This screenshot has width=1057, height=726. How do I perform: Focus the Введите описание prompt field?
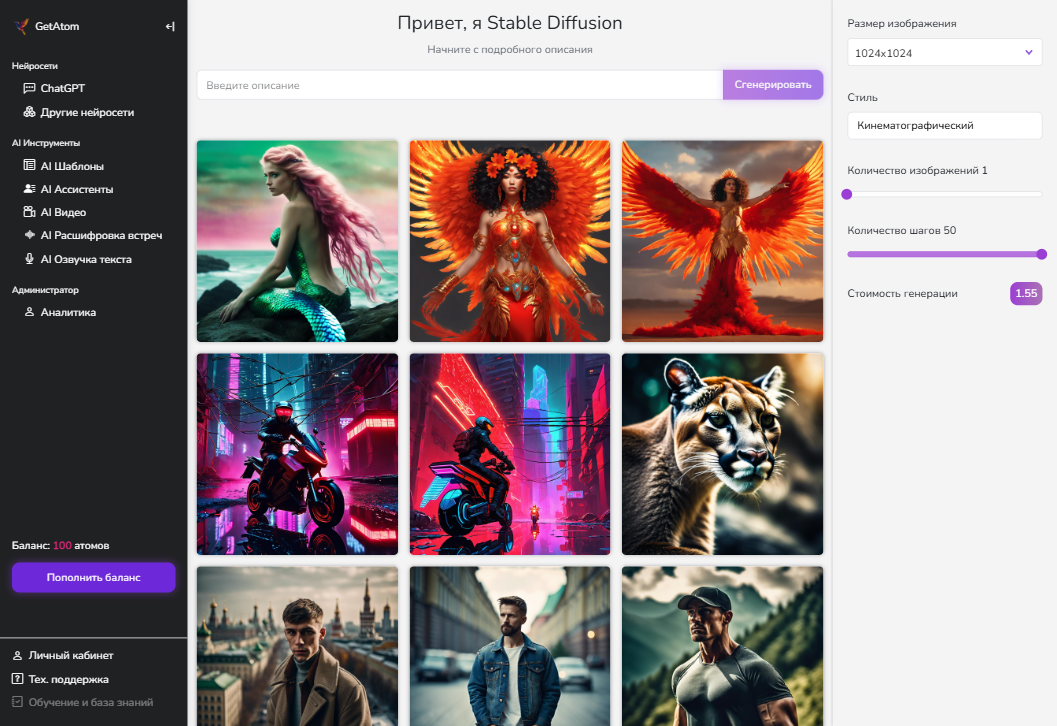tap(460, 85)
